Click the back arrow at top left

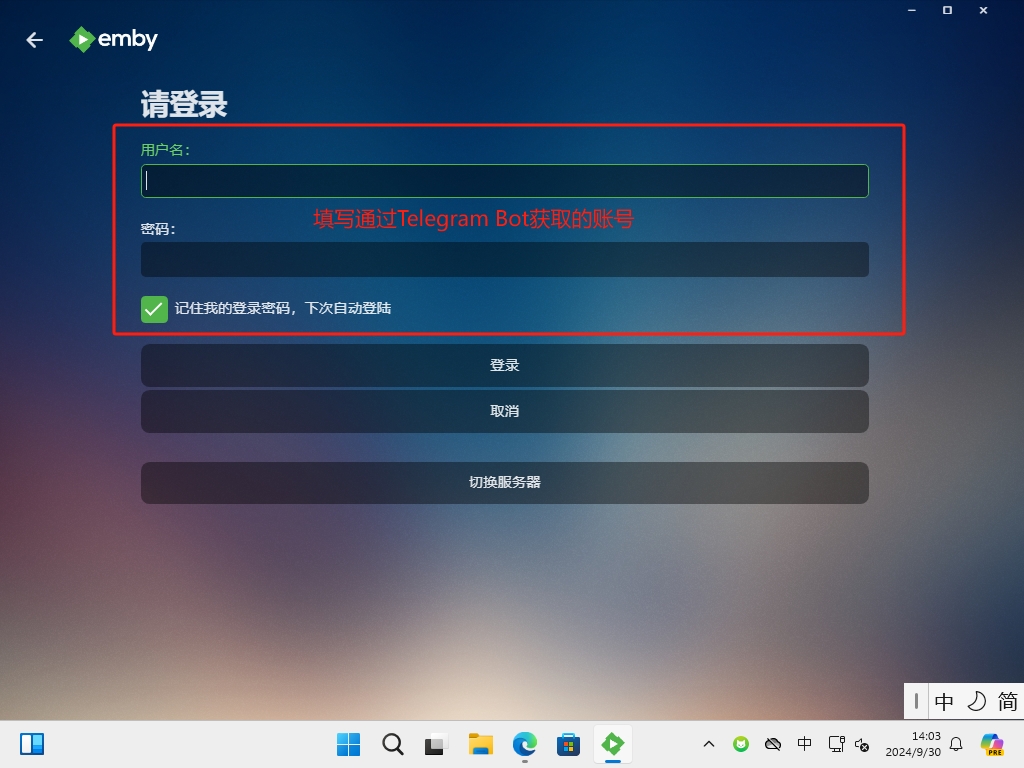point(35,40)
